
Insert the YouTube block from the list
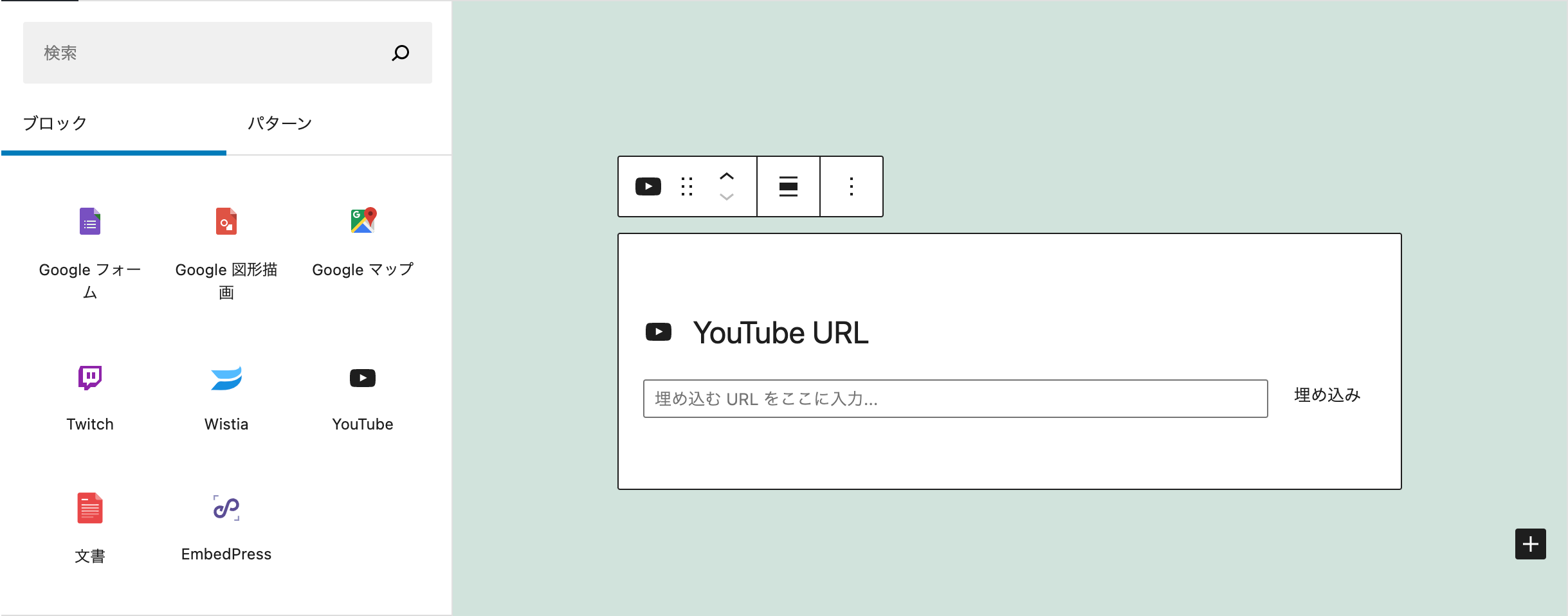(x=363, y=397)
